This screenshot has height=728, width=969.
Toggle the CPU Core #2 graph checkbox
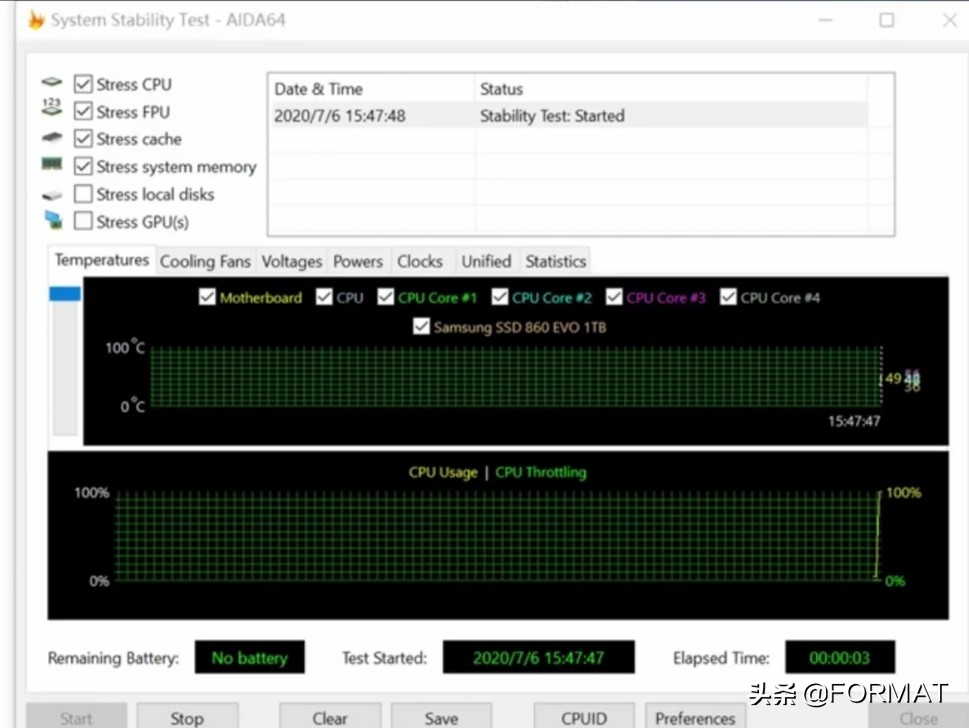[499, 297]
